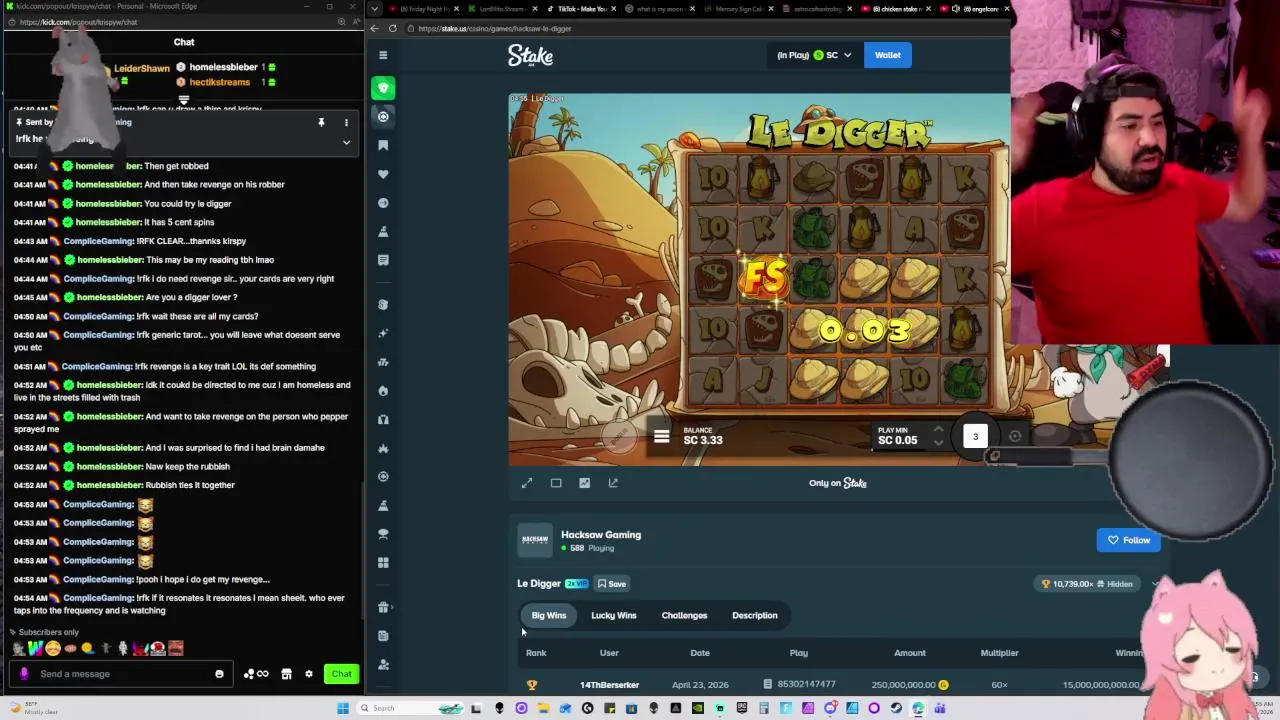Open the Stake sidebar hamburger menu

pyautogui.click(x=383, y=55)
